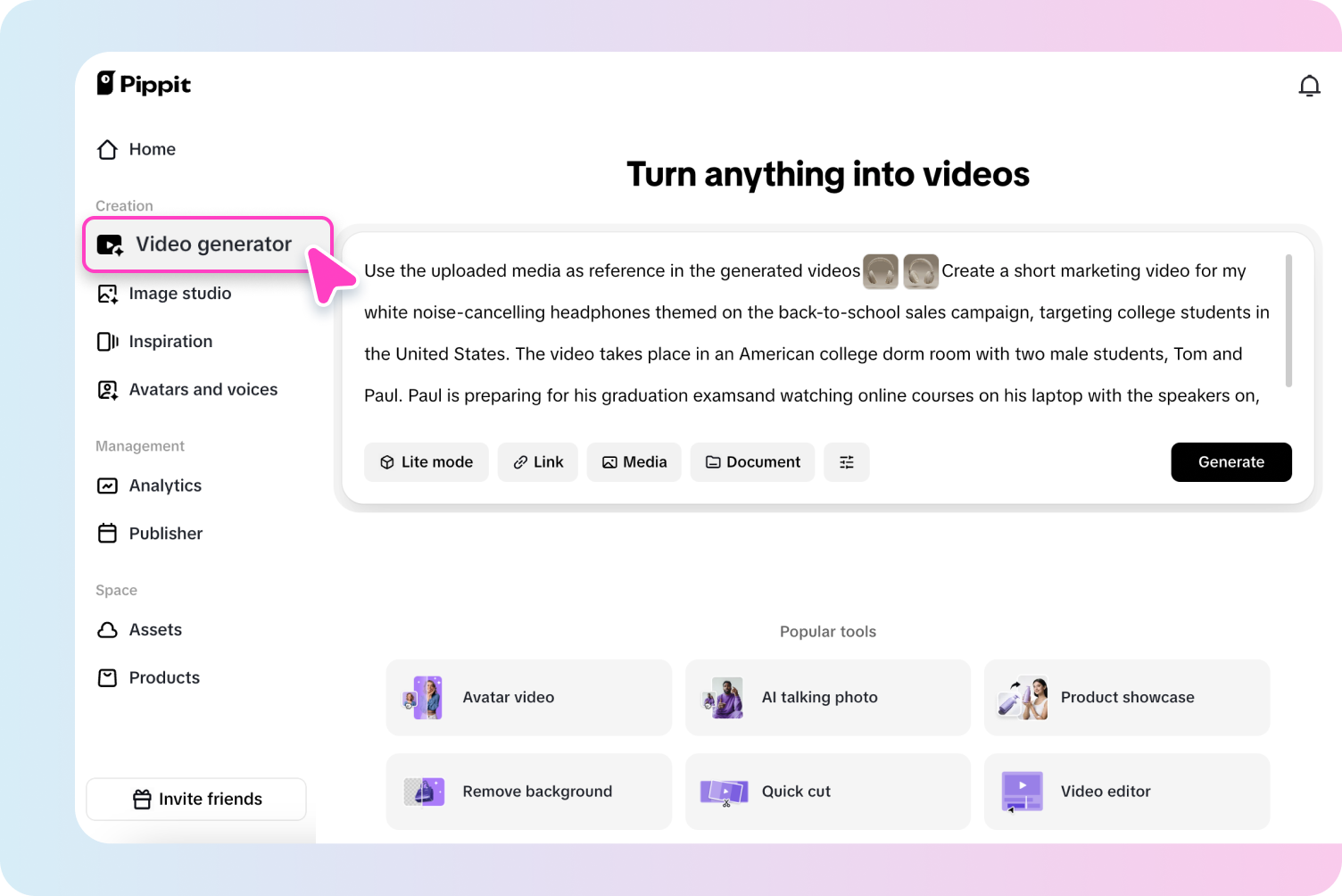Click the Invite friends button

click(195, 799)
